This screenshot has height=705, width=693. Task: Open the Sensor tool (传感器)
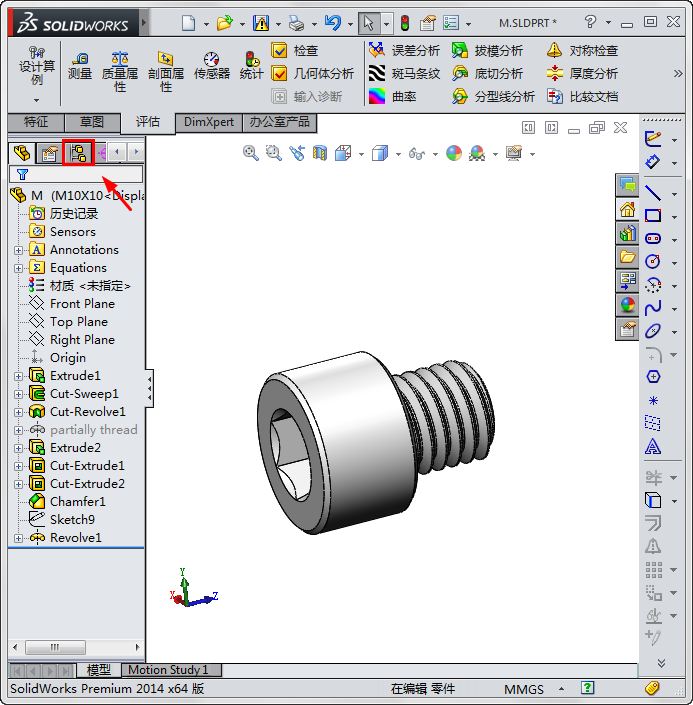click(211, 66)
